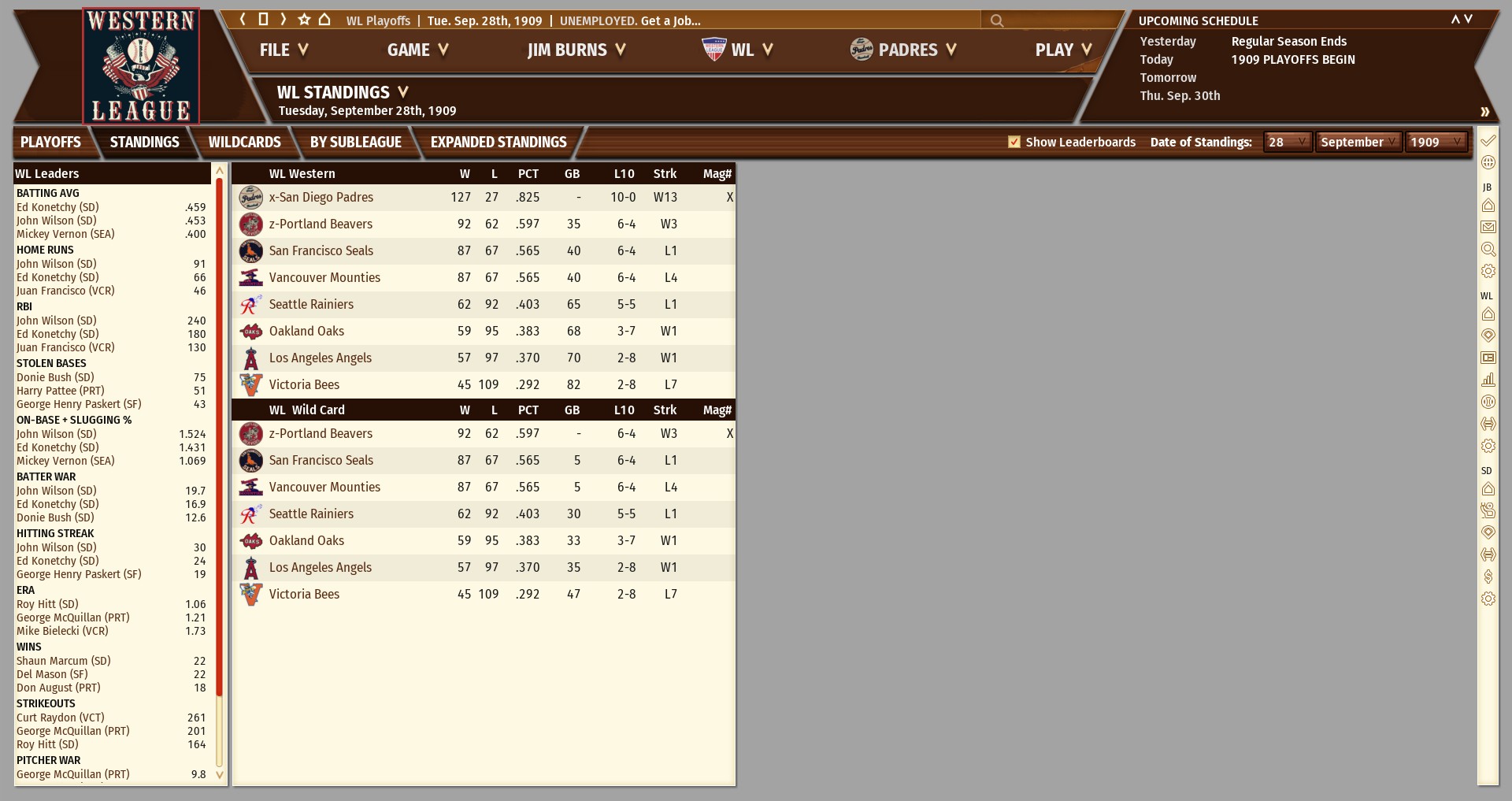Click the magnifier icon in the search bar
Image resolution: width=1512 pixels, height=801 pixels.
tap(997, 20)
